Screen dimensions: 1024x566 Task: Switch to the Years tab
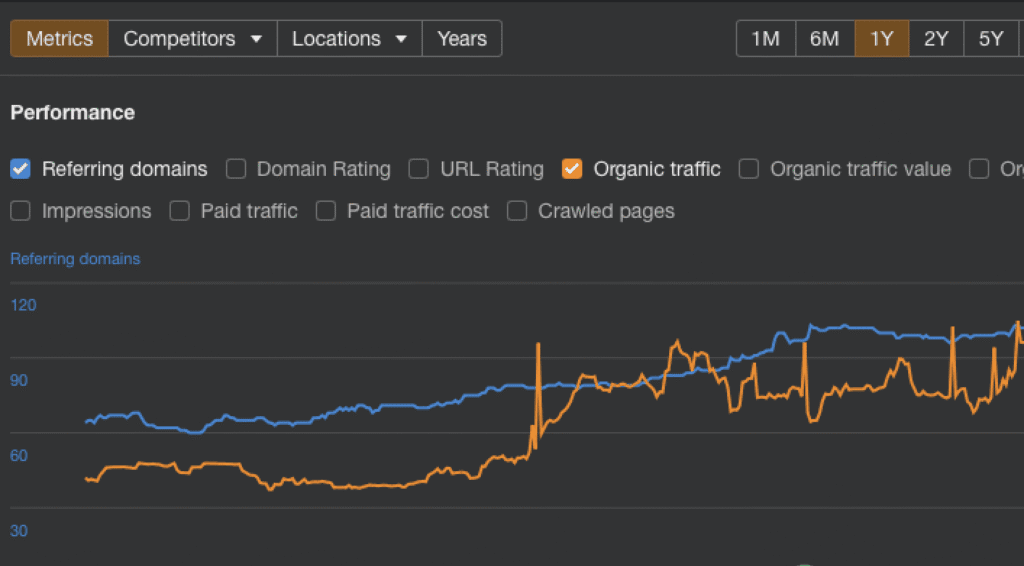(x=461, y=39)
